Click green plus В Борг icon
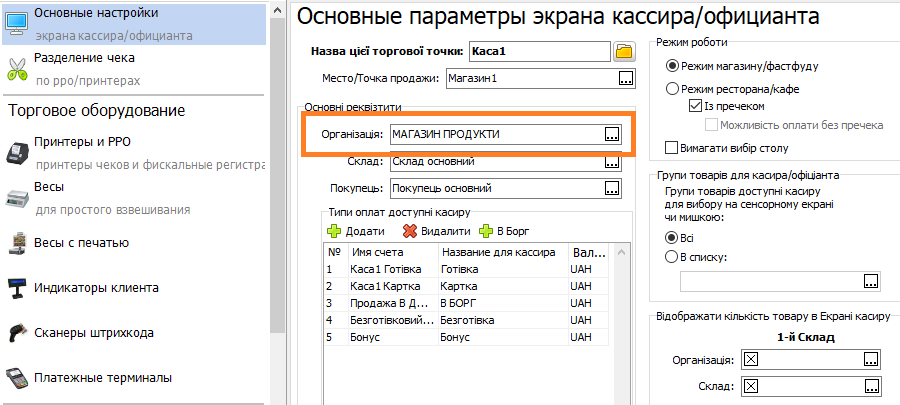The height and width of the screenshot is (405, 900). [486, 232]
